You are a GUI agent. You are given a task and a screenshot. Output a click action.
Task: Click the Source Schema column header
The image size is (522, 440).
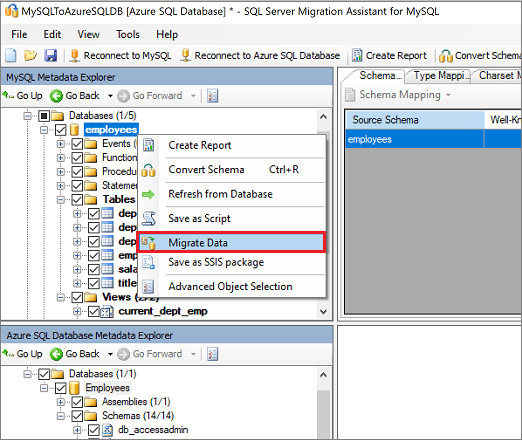(415, 120)
